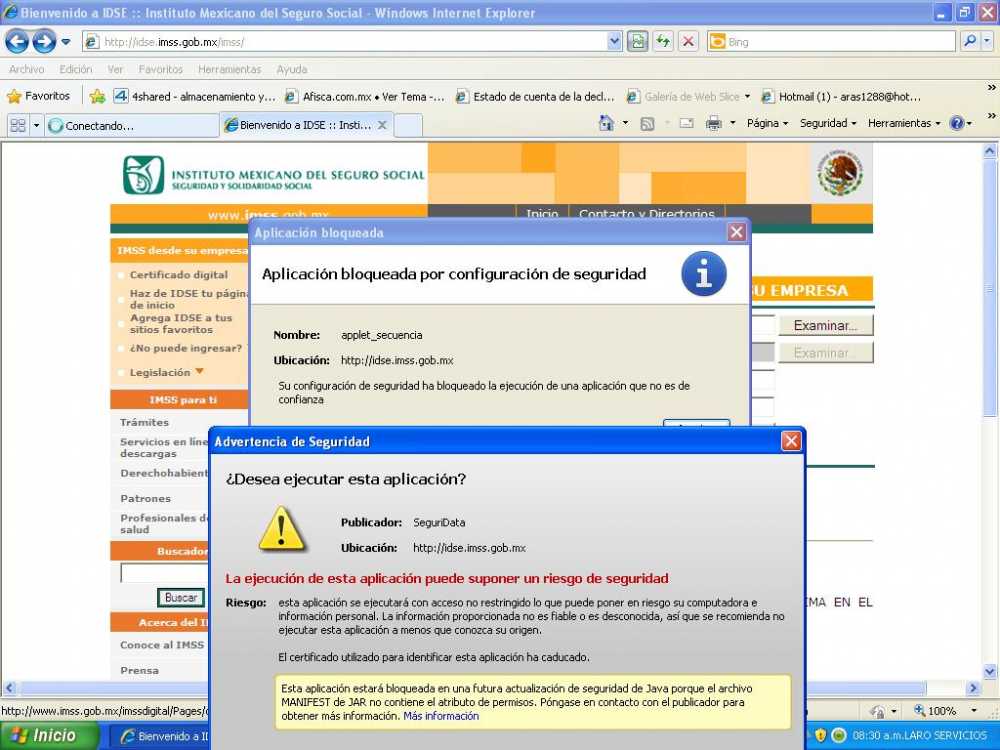Open the 4shared favorites link
The width and height of the screenshot is (1000, 750).
[195, 97]
